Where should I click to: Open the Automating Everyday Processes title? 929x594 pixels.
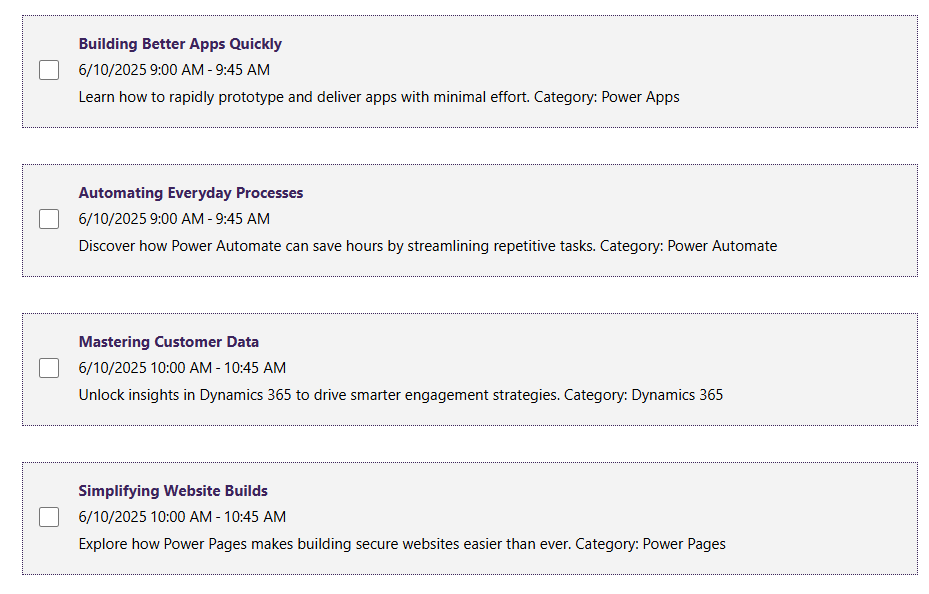(x=191, y=193)
